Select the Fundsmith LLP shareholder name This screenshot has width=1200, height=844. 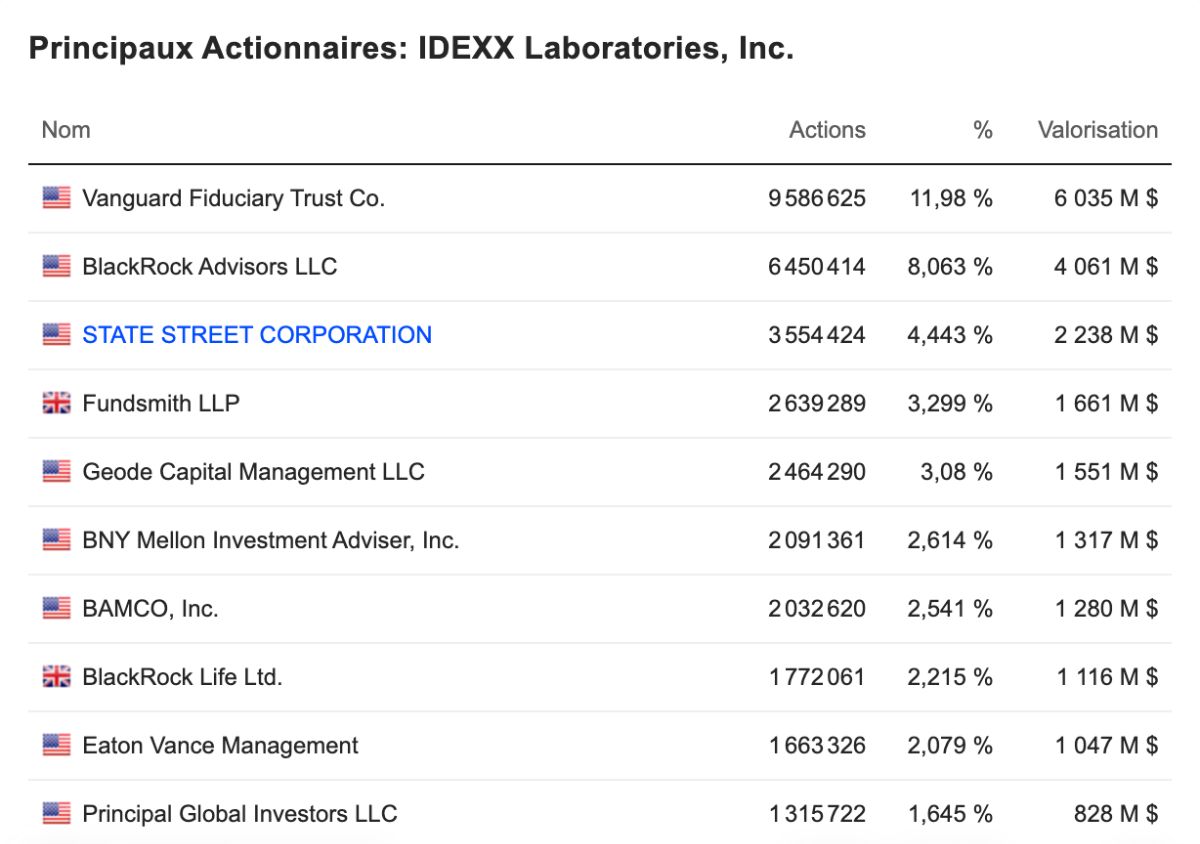click(161, 403)
